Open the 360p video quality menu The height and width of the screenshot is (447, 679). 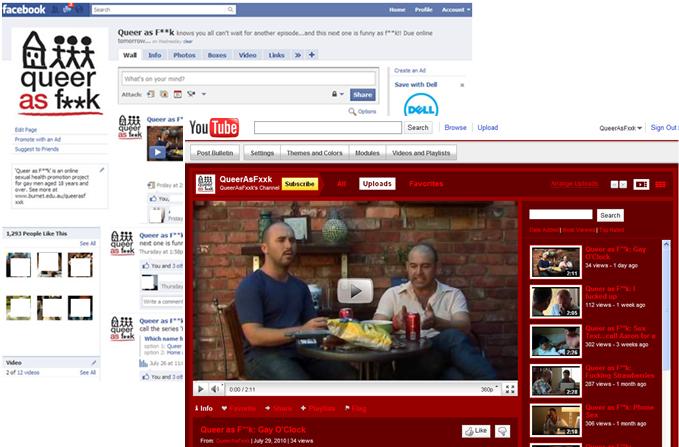click(x=487, y=389)
